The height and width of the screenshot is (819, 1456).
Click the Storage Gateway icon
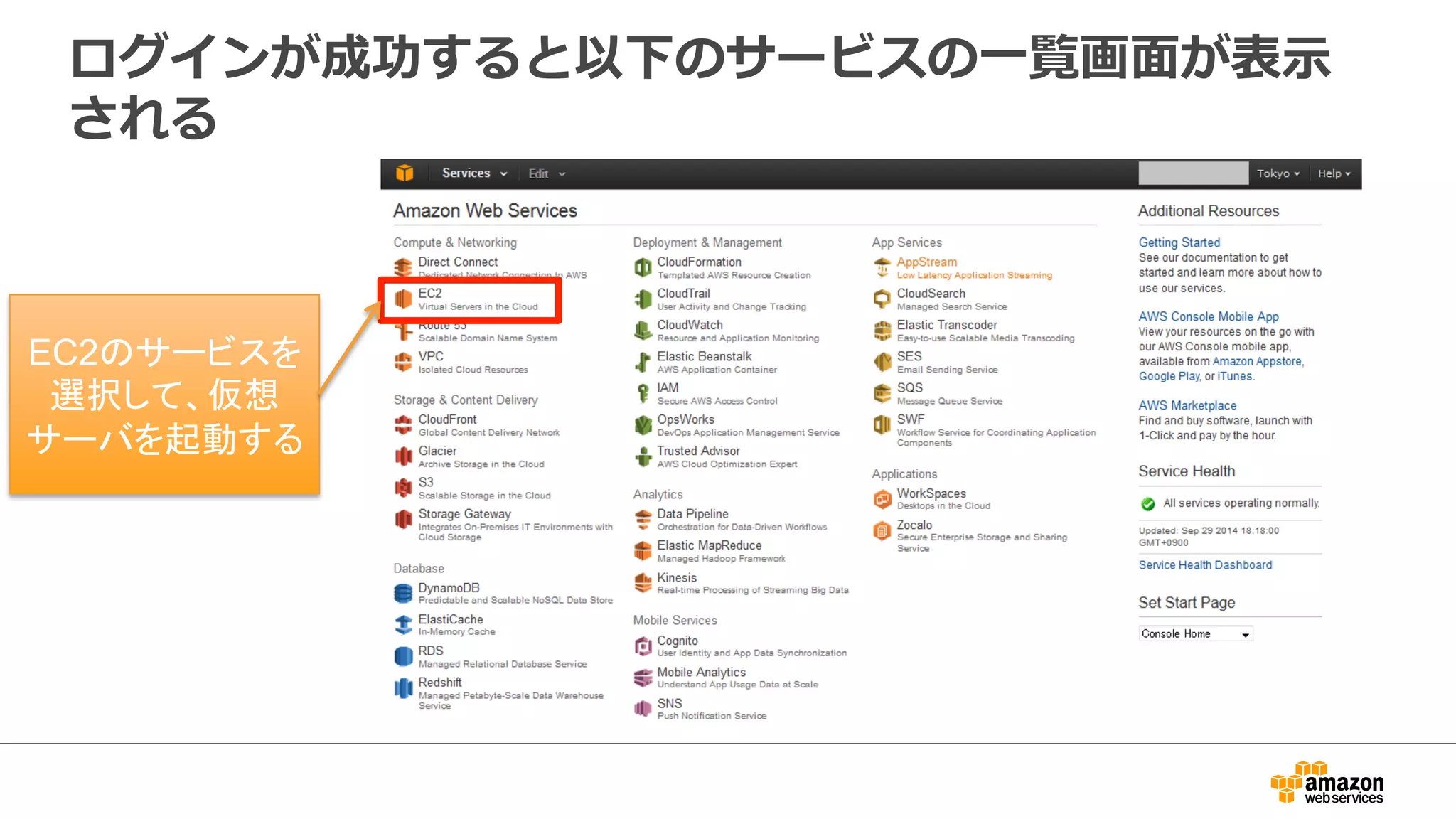coord(403,519)
